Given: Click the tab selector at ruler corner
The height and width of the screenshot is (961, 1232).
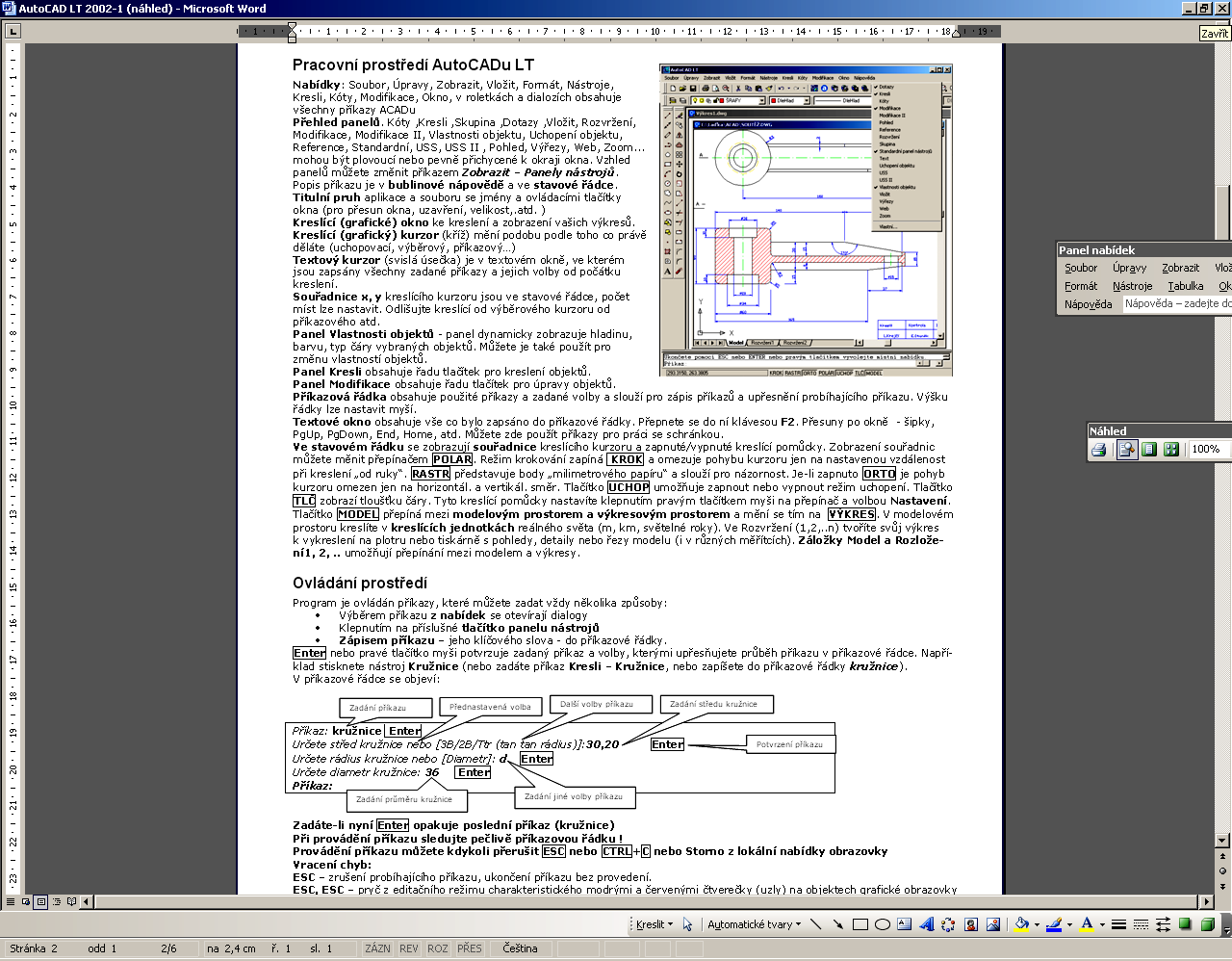Looking at the screenshot, I should pos(13,32).
